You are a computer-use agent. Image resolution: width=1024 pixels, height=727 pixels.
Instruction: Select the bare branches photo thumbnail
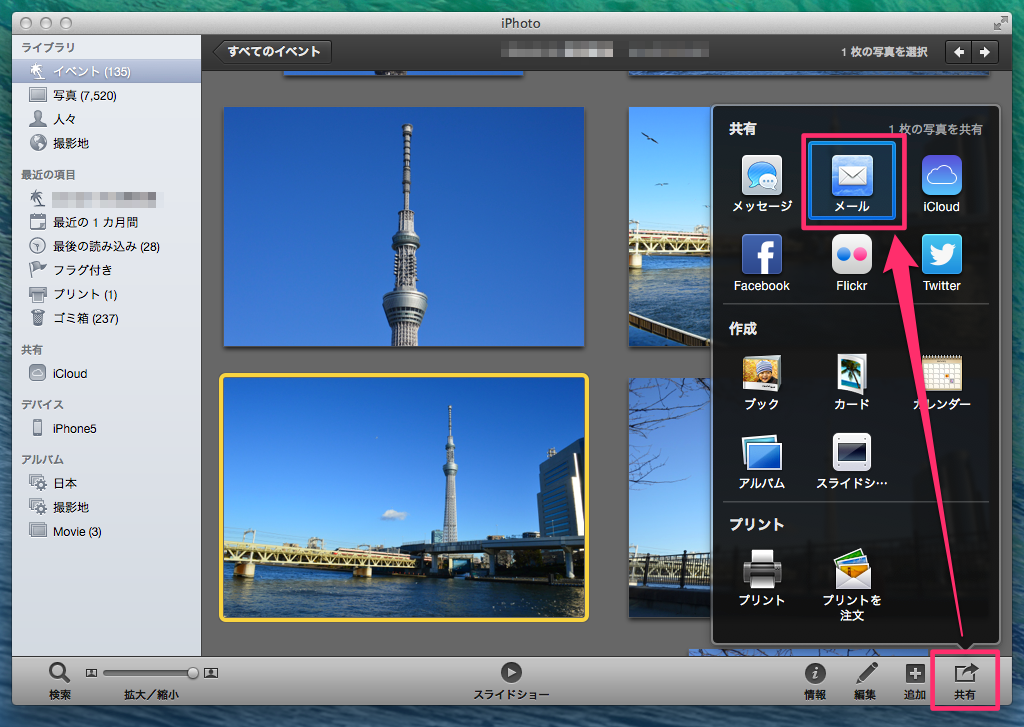(669, 497)
